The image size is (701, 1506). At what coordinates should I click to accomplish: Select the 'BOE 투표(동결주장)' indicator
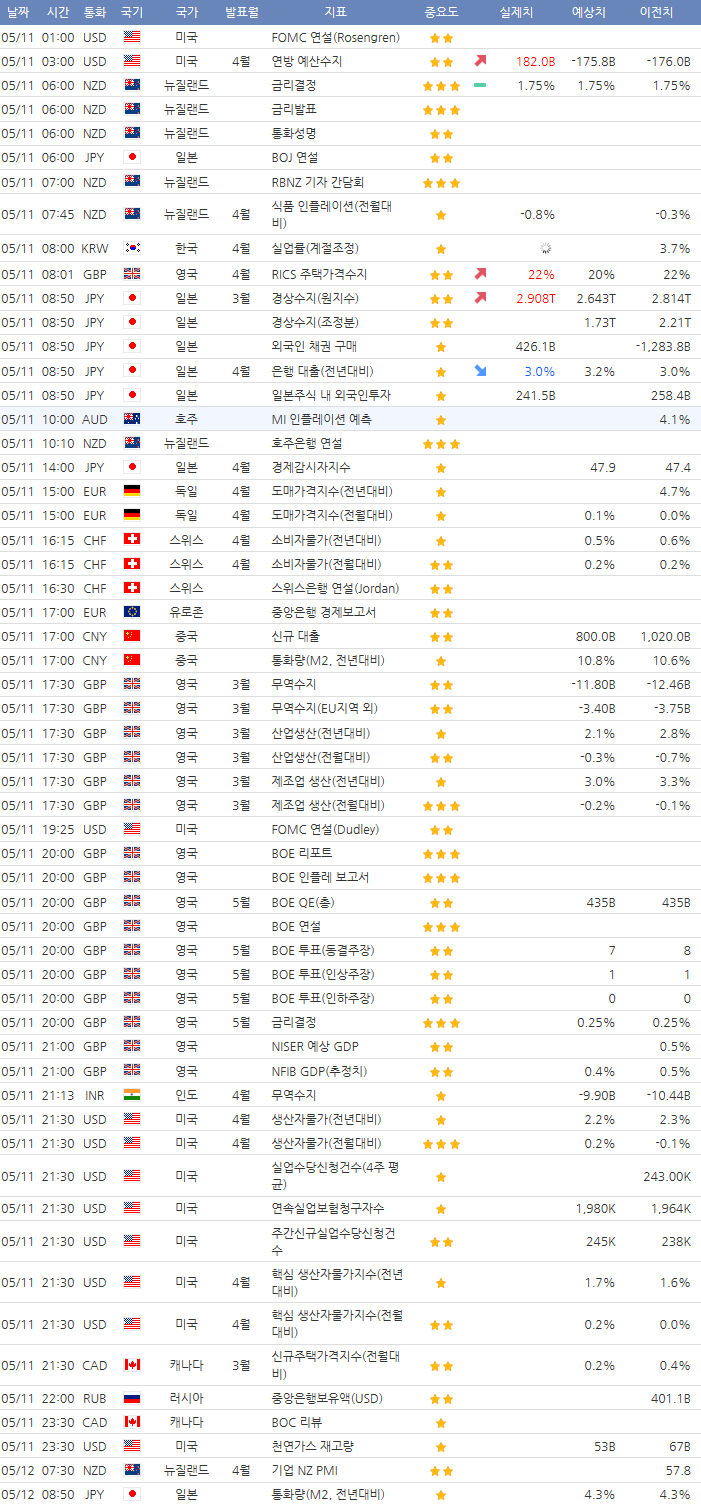point(323,950)
